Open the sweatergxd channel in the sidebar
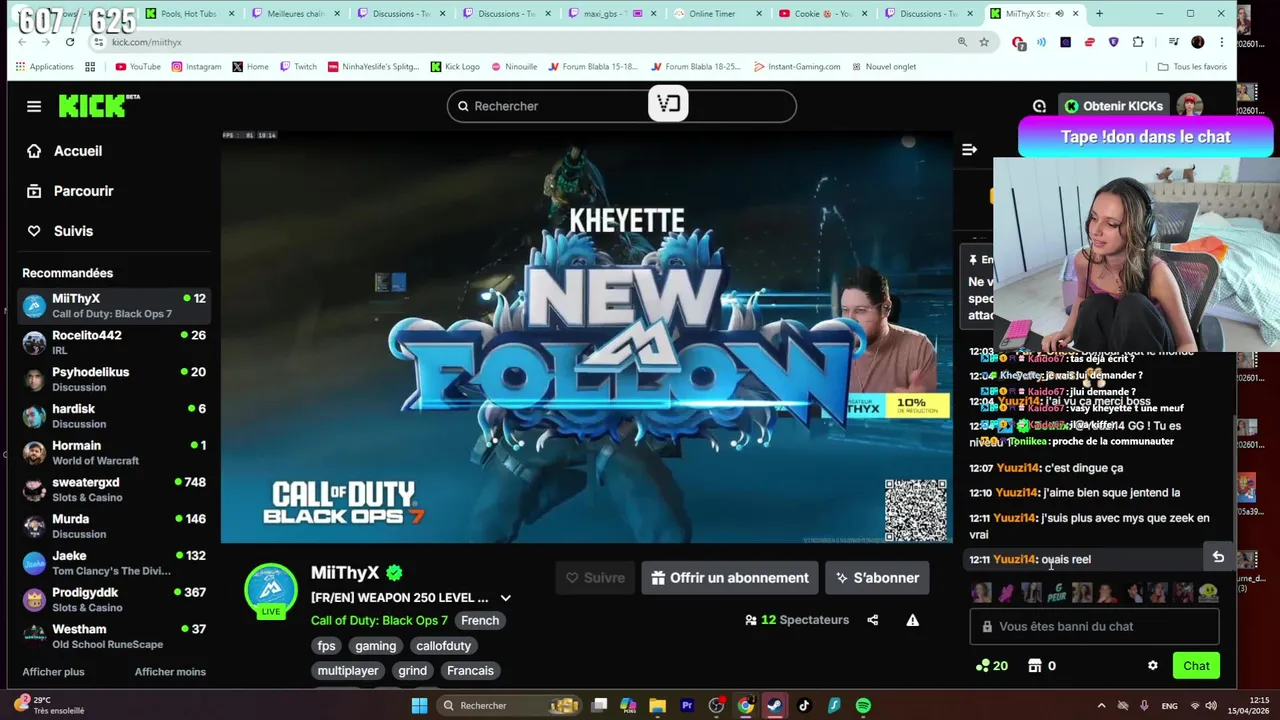This screenshot has width=1280, height=720. tap(114, 490)
